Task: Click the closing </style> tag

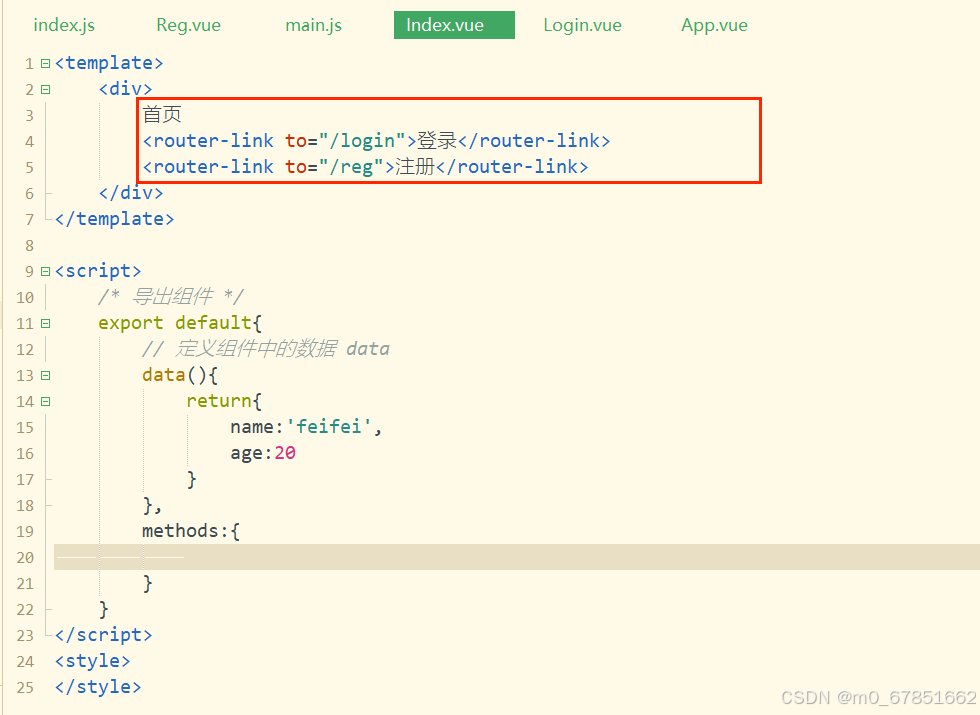Action: (x=98, y=688)
